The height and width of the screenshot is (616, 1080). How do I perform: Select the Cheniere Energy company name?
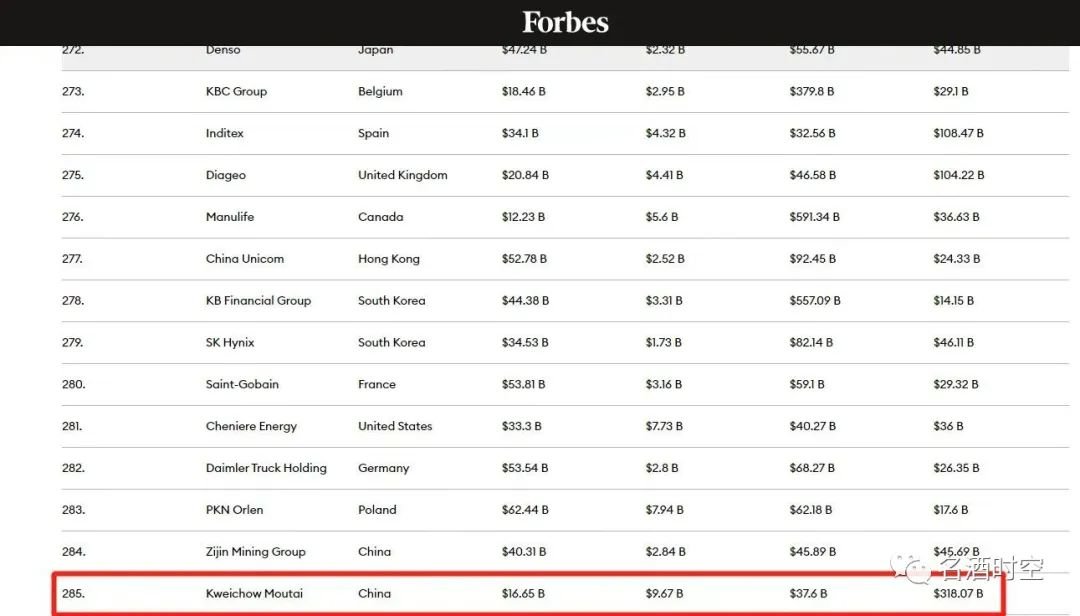(x=251, y=427)
